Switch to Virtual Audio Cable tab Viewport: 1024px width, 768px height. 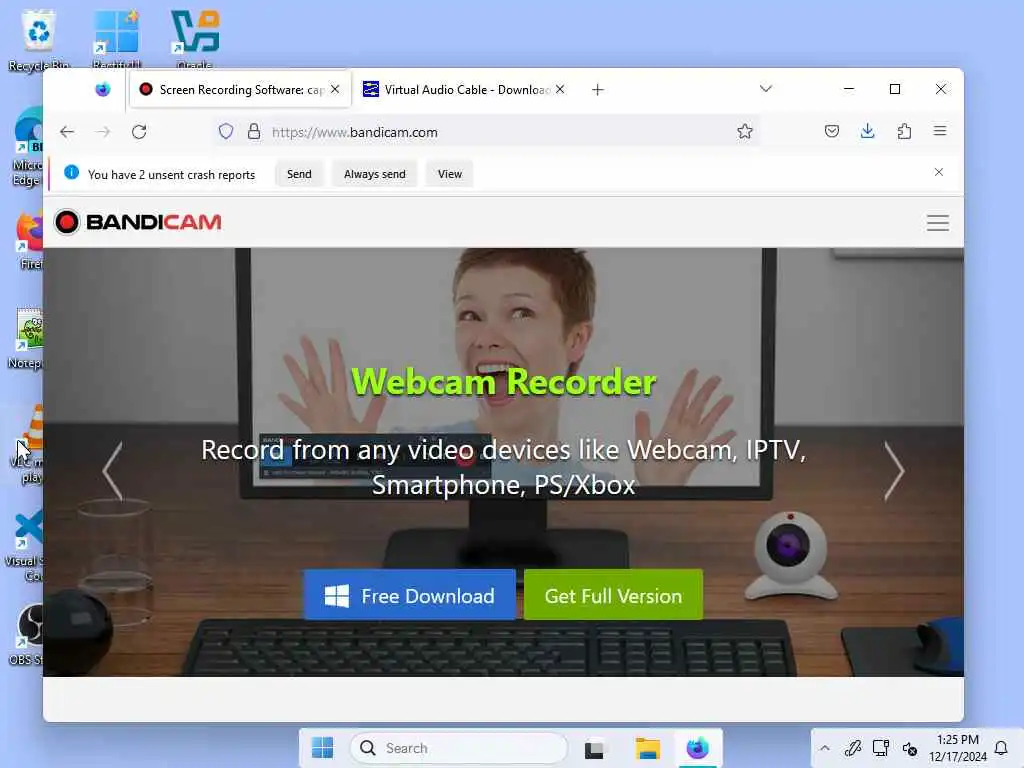tap(464, 89)
